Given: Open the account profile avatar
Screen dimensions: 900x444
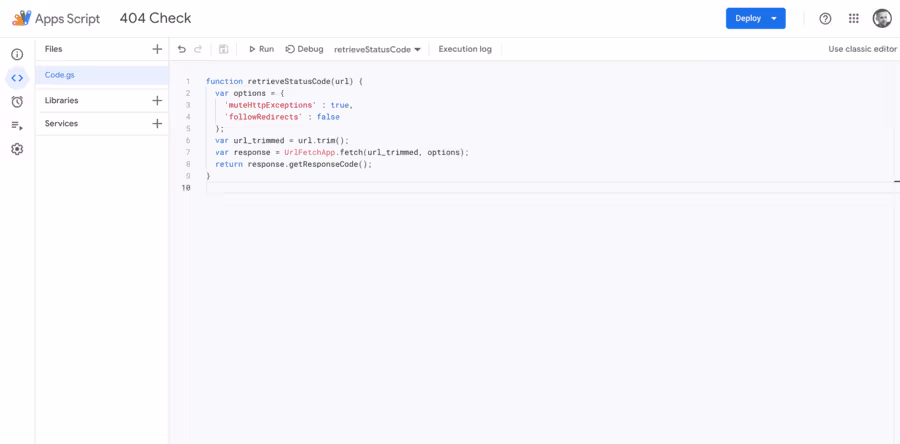Looking at the screenshot, I should click(x=882, y=18).
